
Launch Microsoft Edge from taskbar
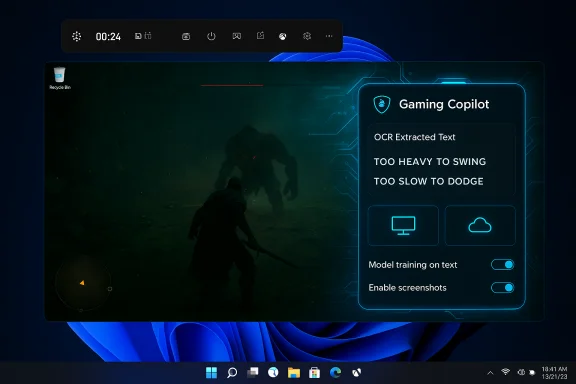coord(335,373)
